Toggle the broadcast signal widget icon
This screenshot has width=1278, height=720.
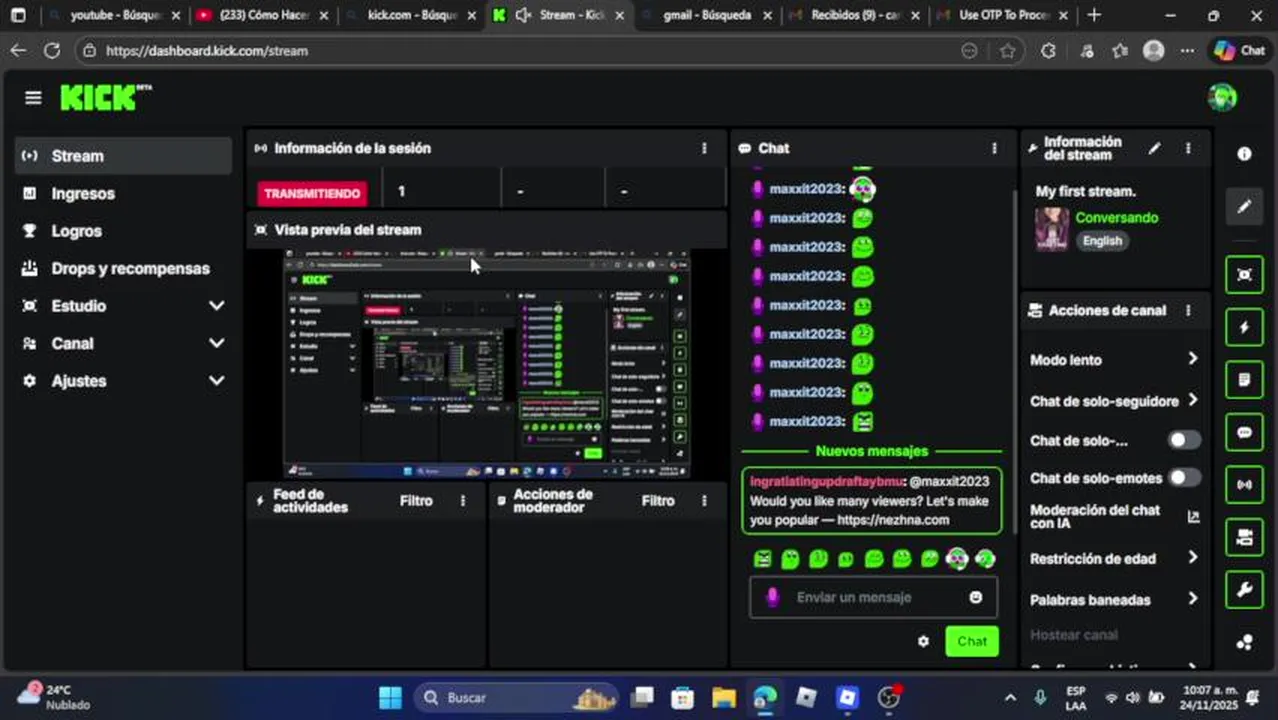pyautogui.click(x=1244, y=485)
